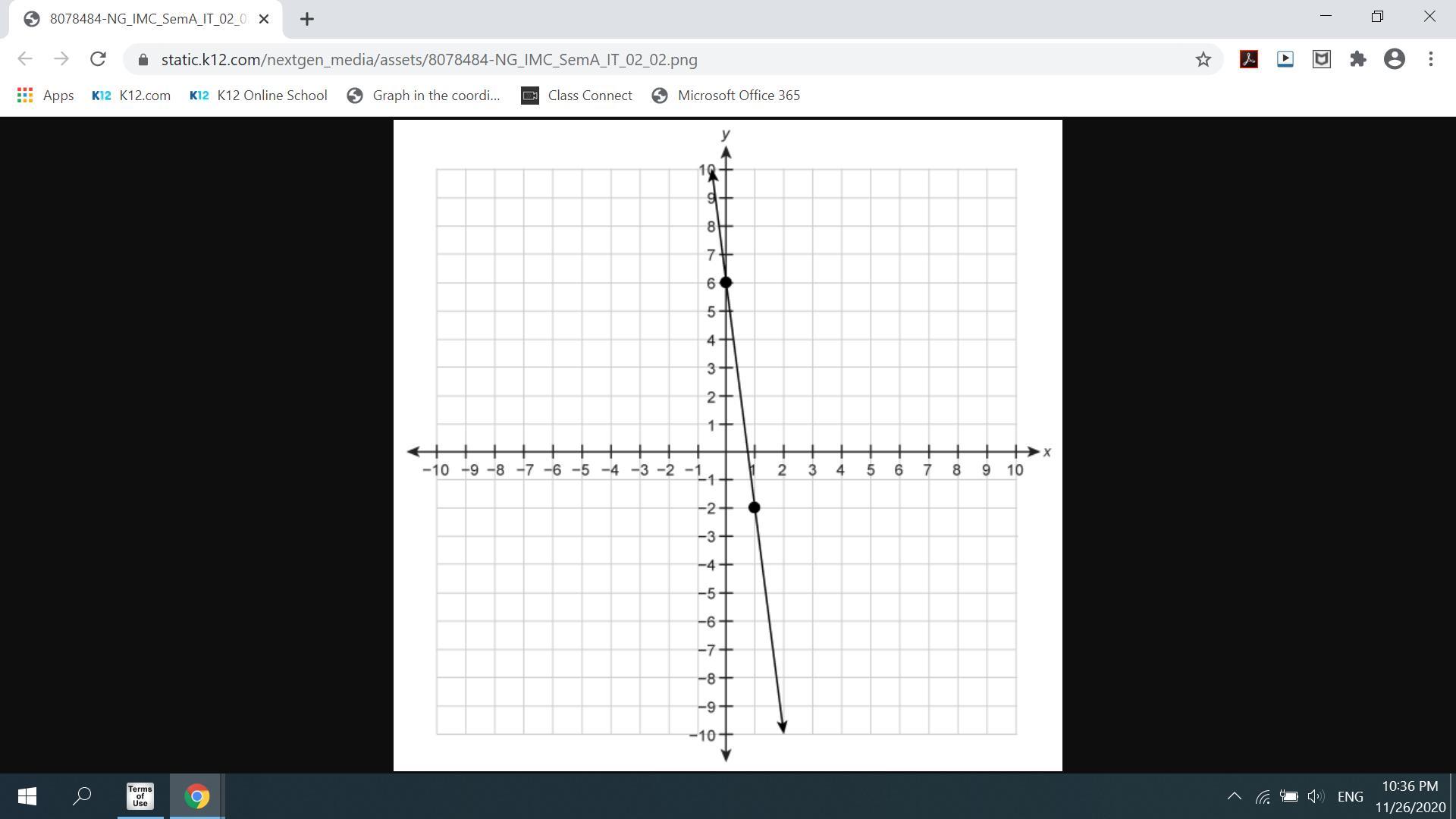The height and width of the screenshot is (819, 1456).
Task: Close the current PNG tab
Action: tap(264, 19)
